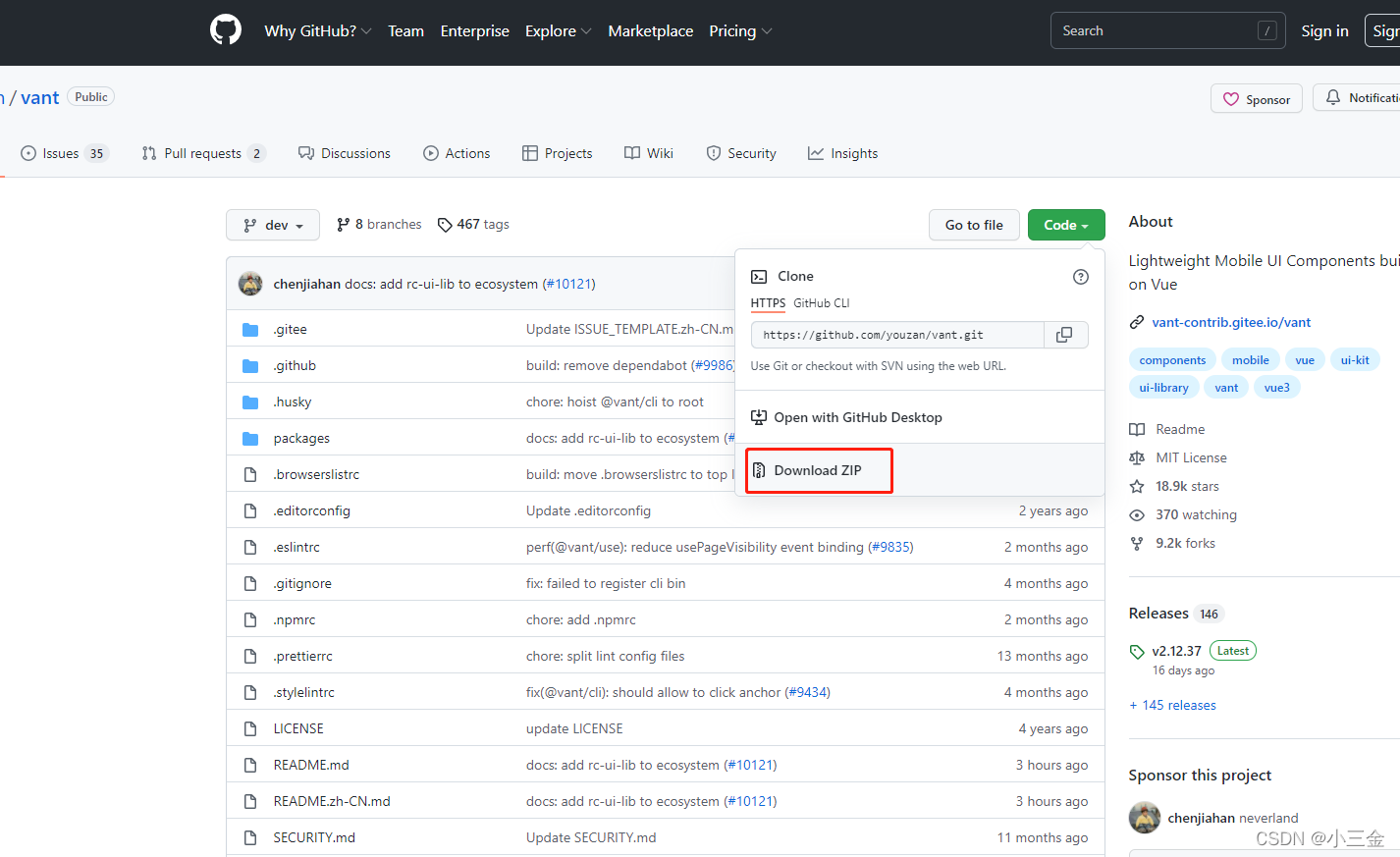Copy the clone URL with the clipboard icon
The image size is (1400, 857).
(x=1064, y=335)
